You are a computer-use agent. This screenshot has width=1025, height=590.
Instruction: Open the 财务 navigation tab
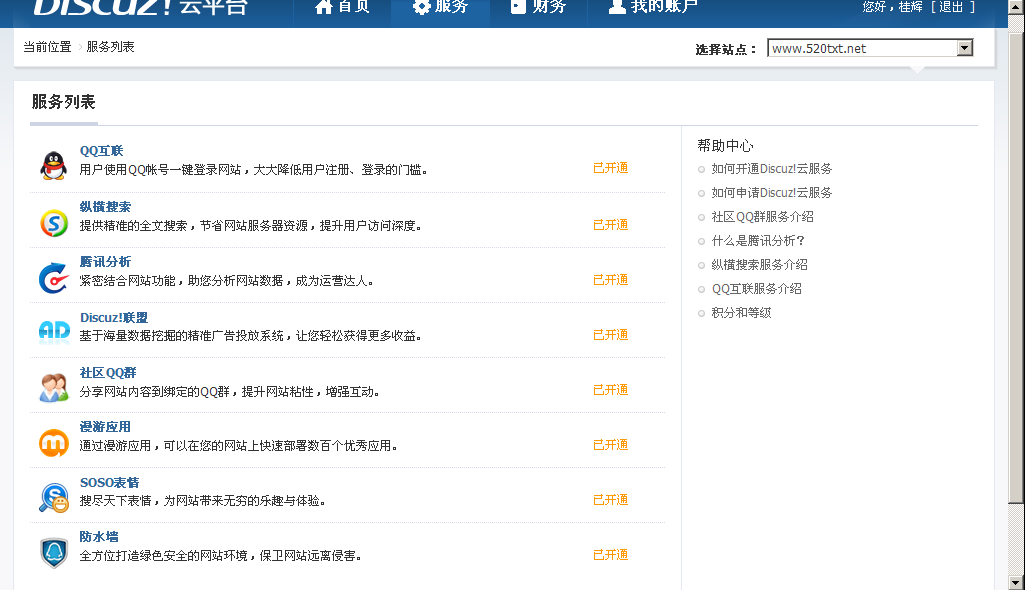point(538,8)
